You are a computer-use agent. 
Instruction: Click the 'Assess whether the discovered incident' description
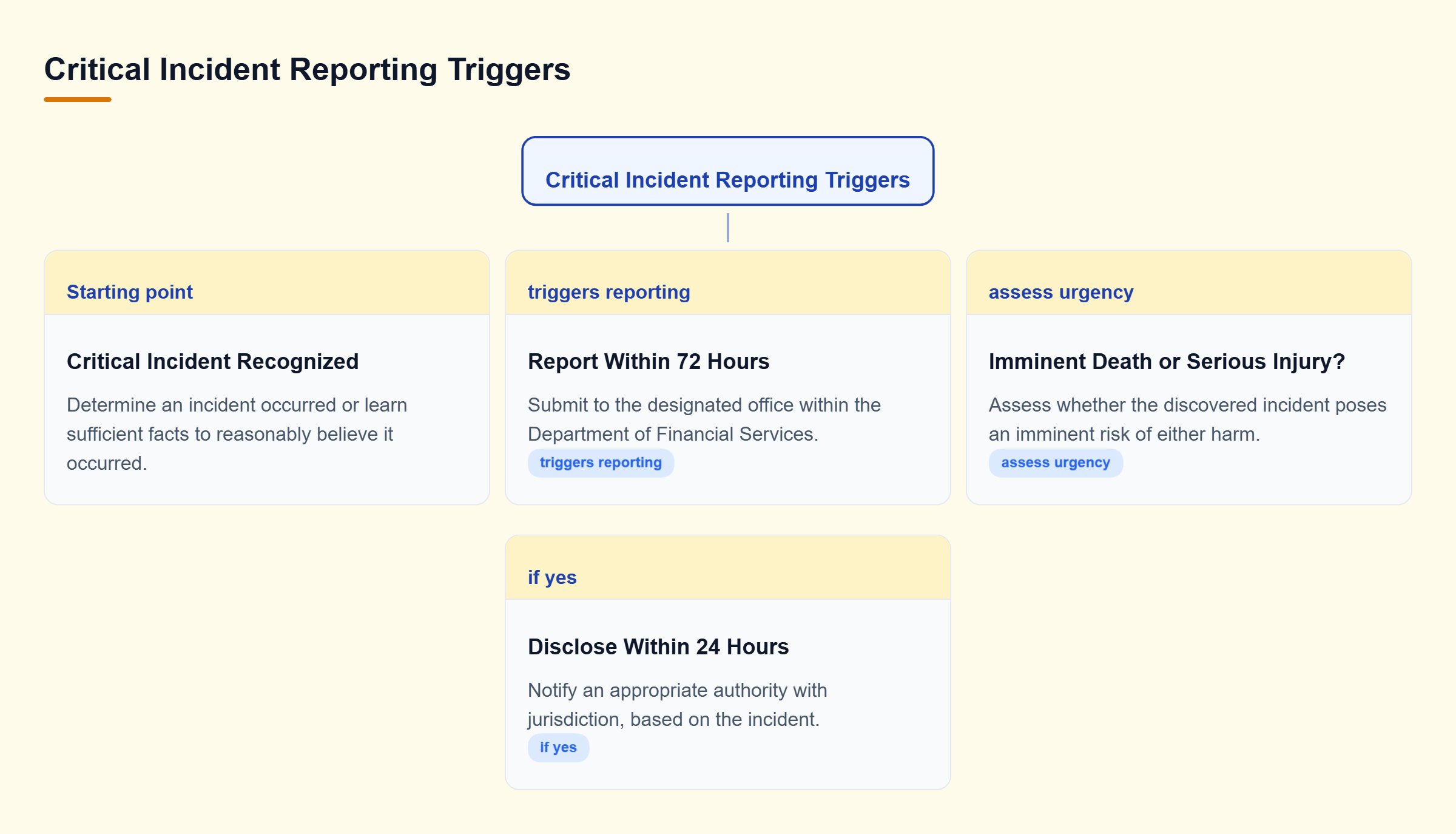click(1187, 419)
